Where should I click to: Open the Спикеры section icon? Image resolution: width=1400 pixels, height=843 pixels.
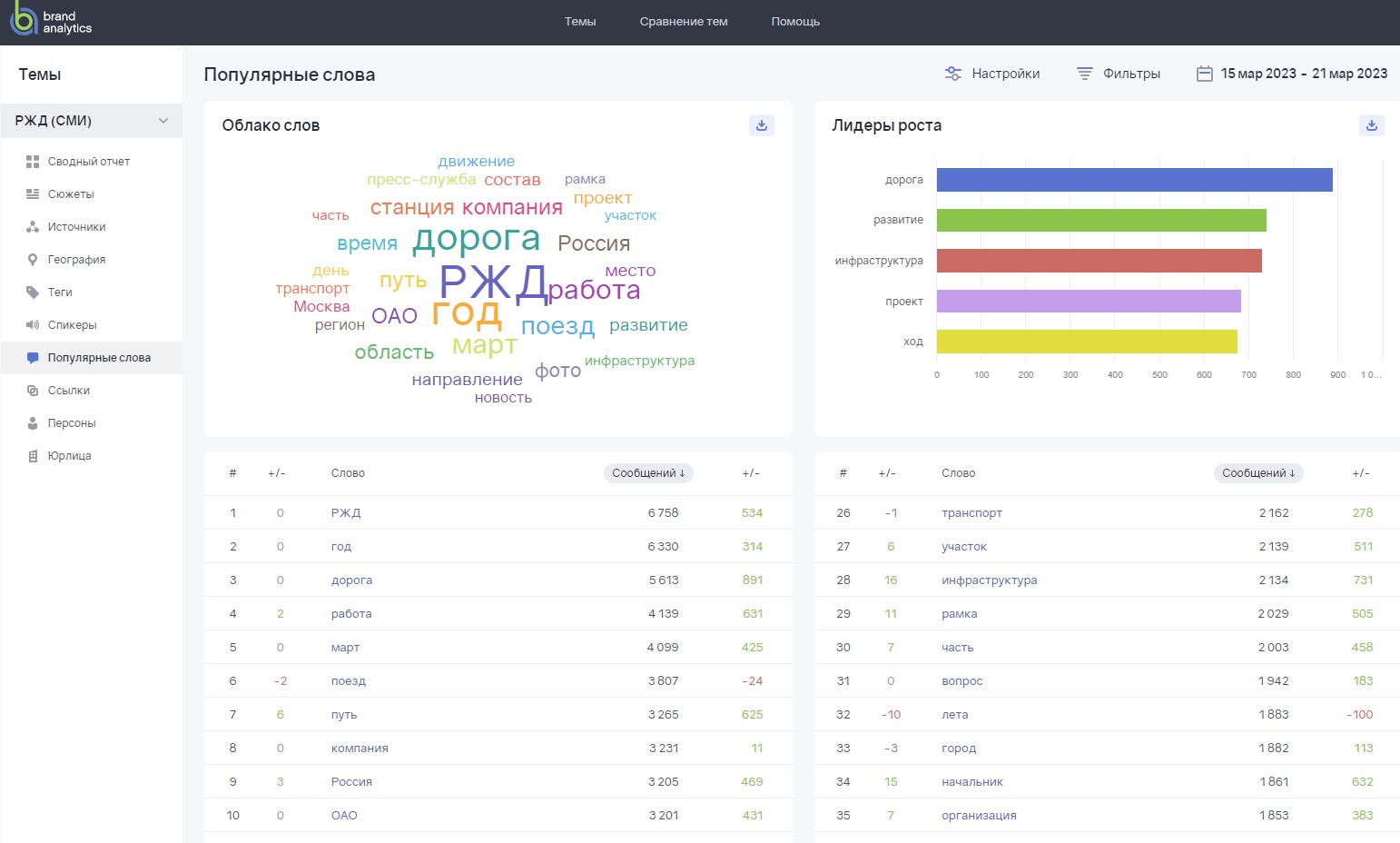[33, 324]
